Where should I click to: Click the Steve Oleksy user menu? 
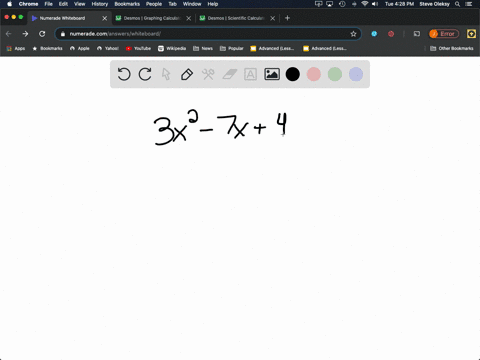[434, 4]
